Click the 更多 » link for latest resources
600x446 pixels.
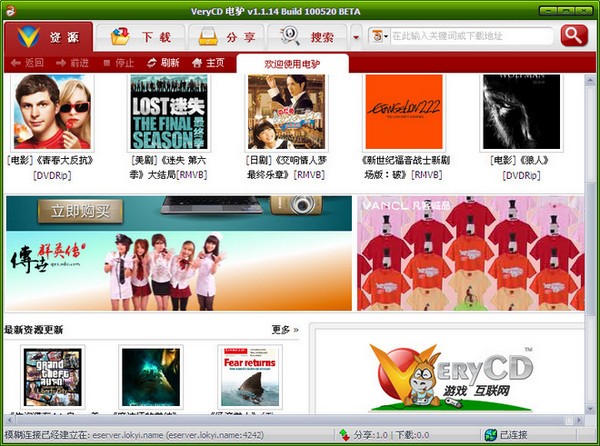coord(285,329)
